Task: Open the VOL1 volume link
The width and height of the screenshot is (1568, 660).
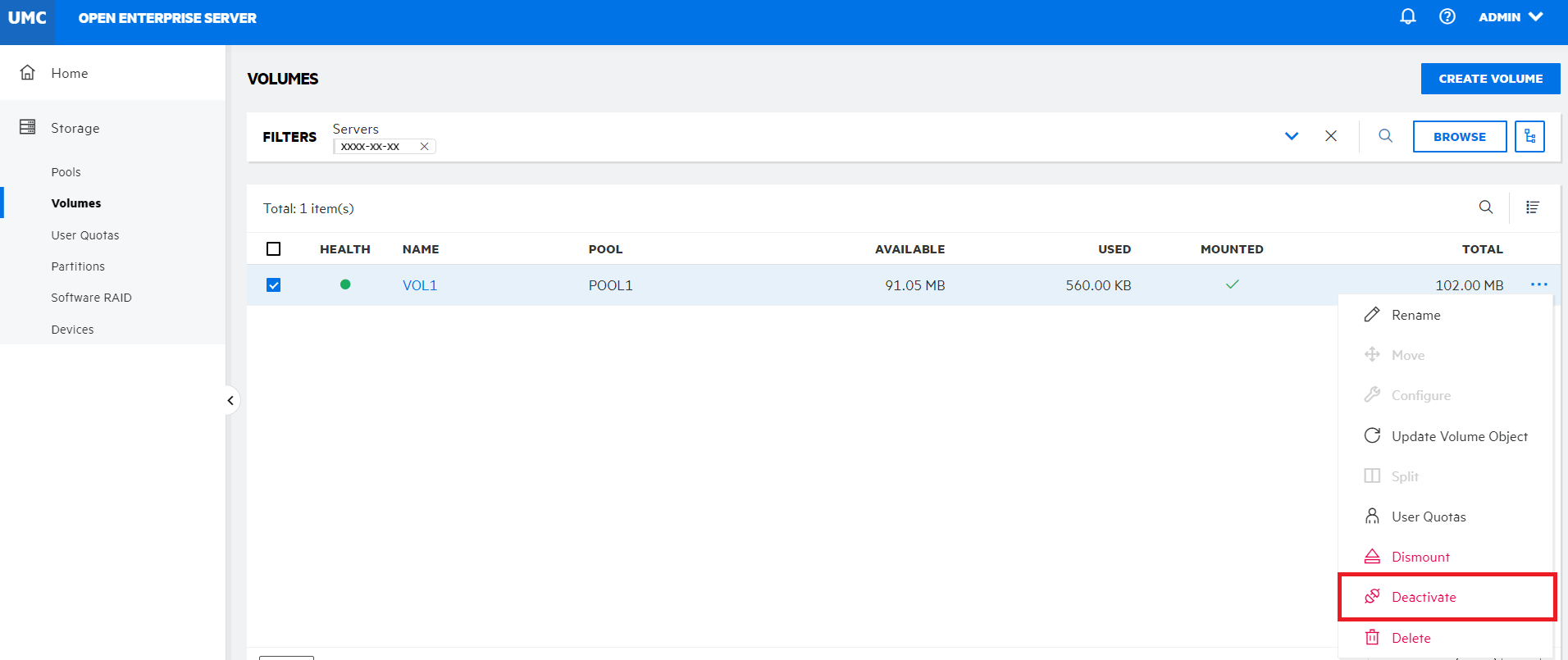Action: [419, 285]
